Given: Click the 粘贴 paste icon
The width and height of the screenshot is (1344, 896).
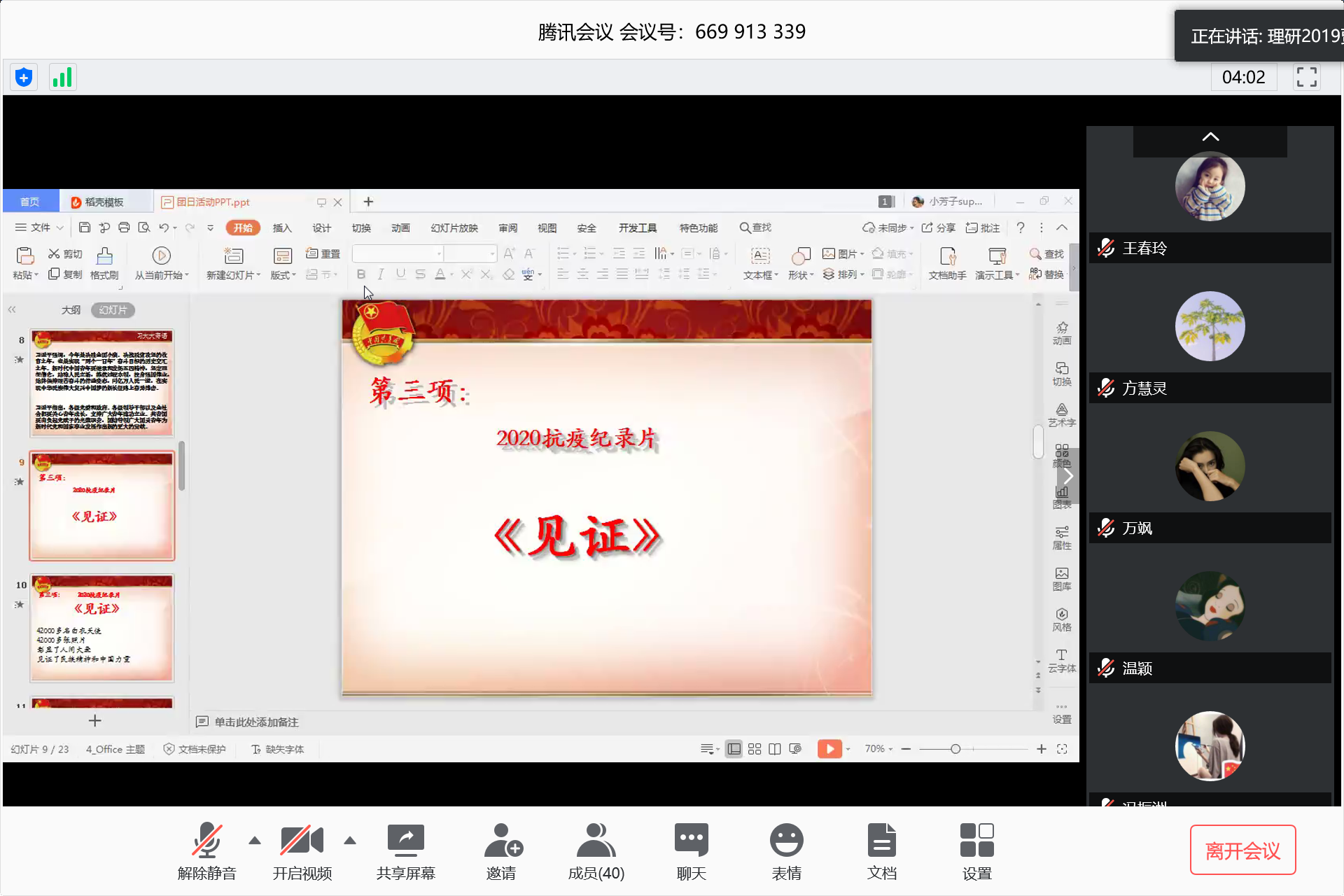Looking at the screenshot, I should pyautogui.click(x=24, y=255).
